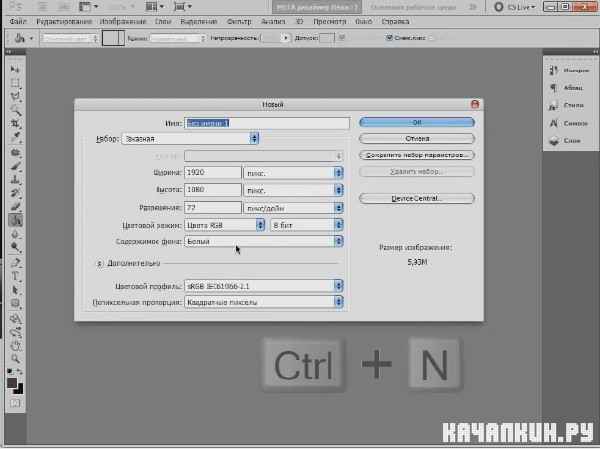The width and height of the screenshot is (600, 449).
Task: Select the Hand tool
Action: tap(15, 346)
